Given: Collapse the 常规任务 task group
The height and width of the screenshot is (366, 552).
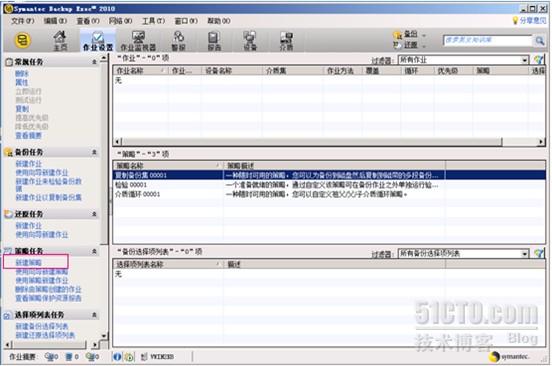Looking at the screenshot, I should 94,62.
